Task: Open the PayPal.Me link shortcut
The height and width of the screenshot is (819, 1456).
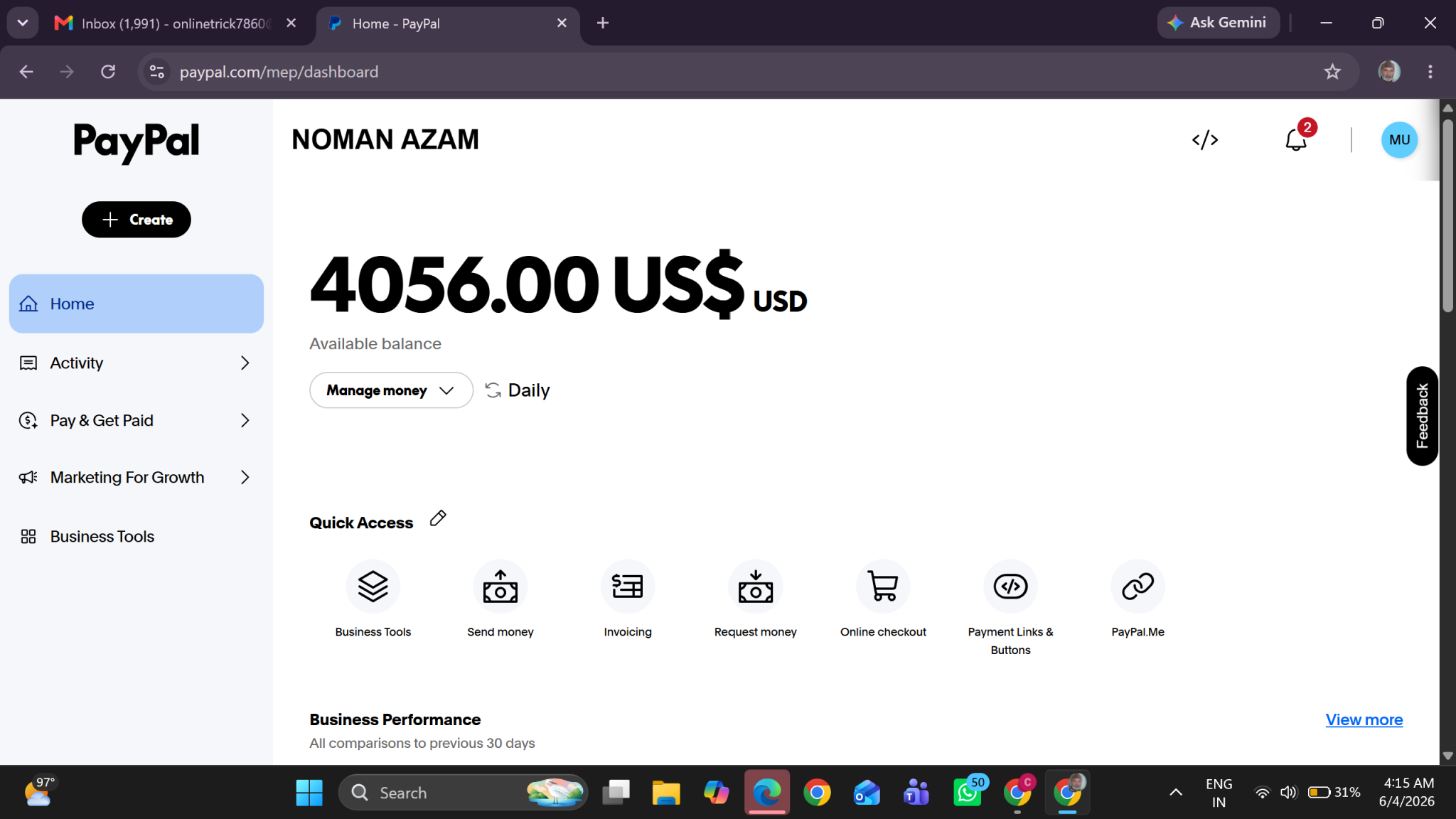Action: [1137, 599]
